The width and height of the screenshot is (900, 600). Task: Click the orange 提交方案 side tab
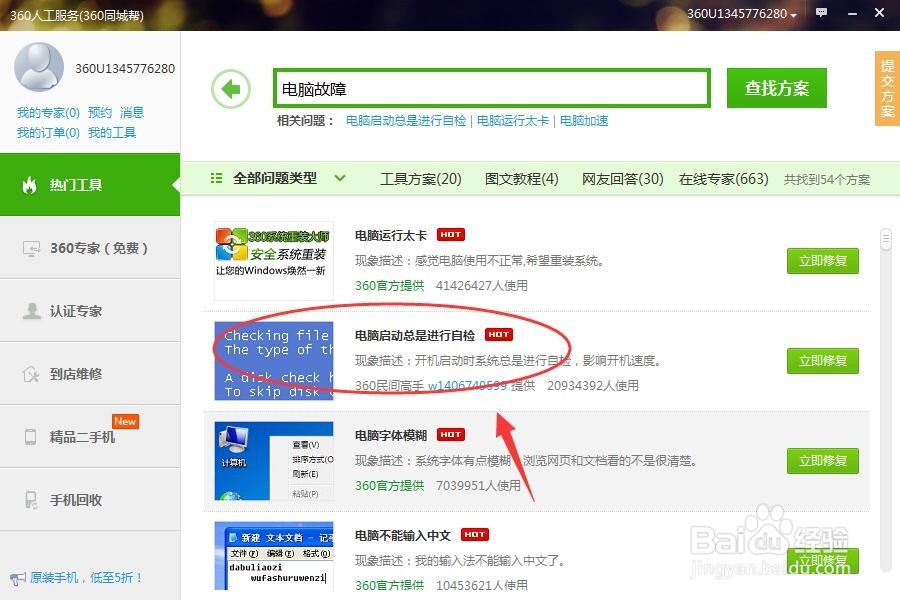click(887, 88)
